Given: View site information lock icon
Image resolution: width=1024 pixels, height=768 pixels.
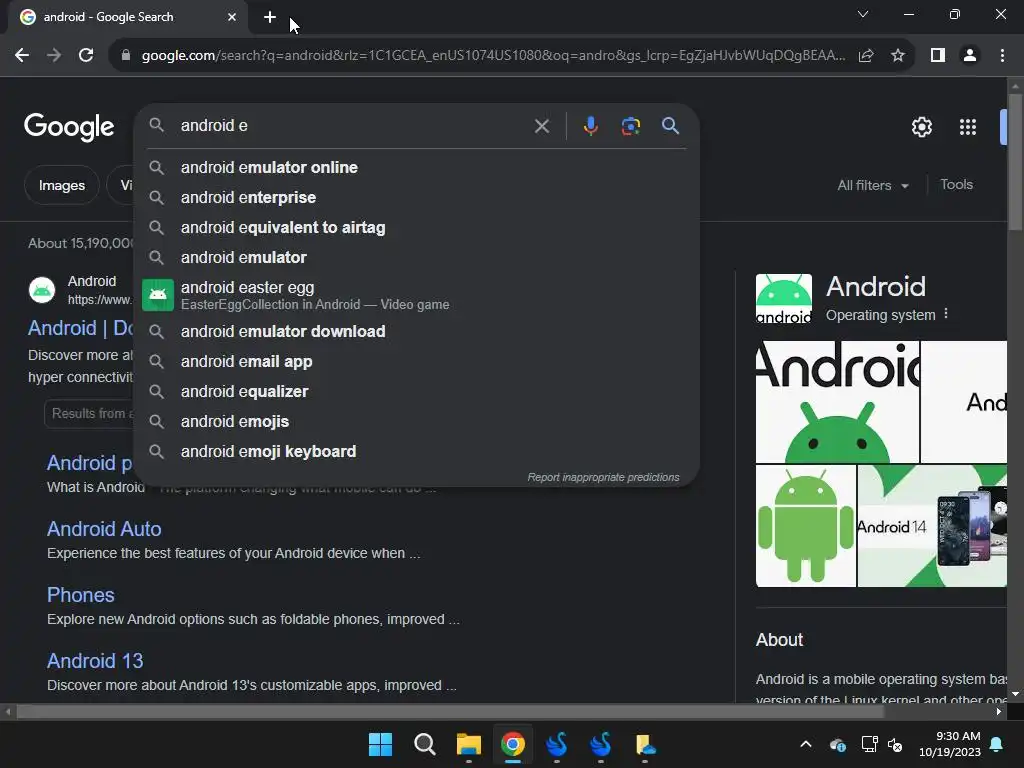Looking at the screenshot, I should (x=126, y=56).
